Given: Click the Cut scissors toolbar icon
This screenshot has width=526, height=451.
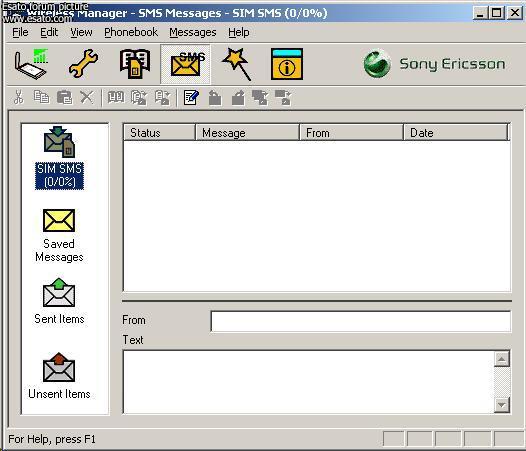Looking at the screenshot, I should pos(19,98).
